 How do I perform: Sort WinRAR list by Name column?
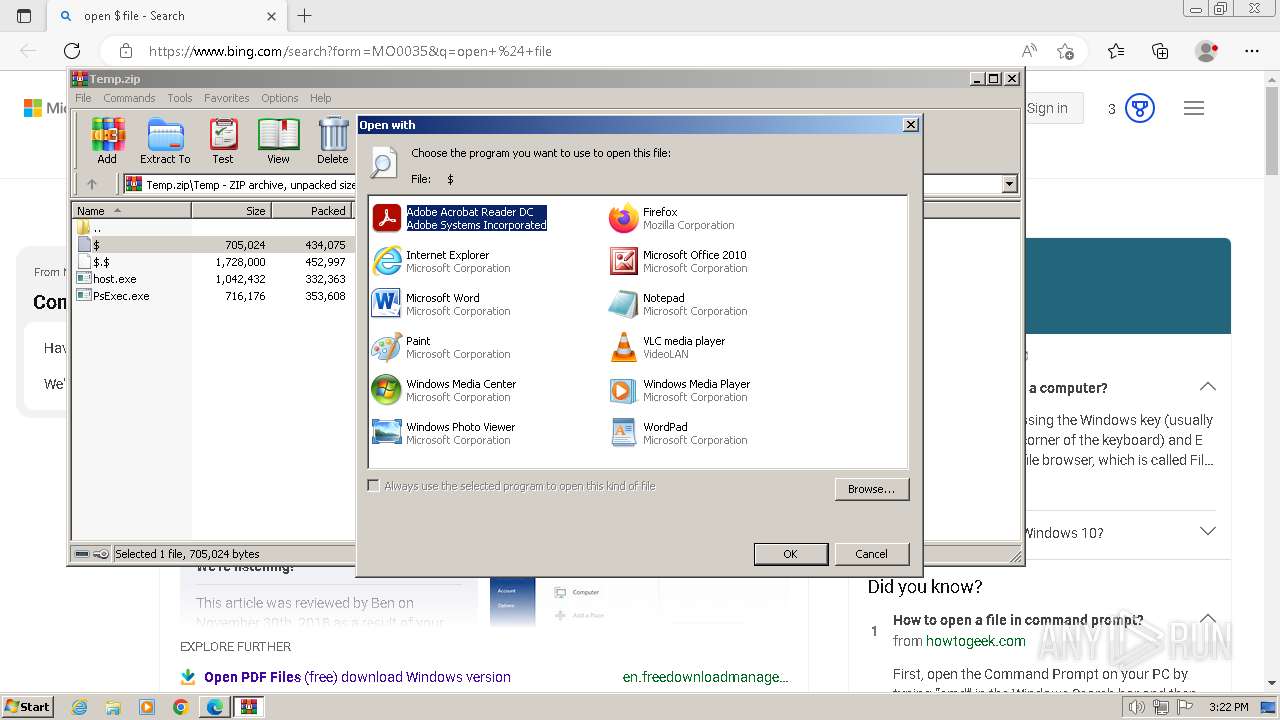131,210
